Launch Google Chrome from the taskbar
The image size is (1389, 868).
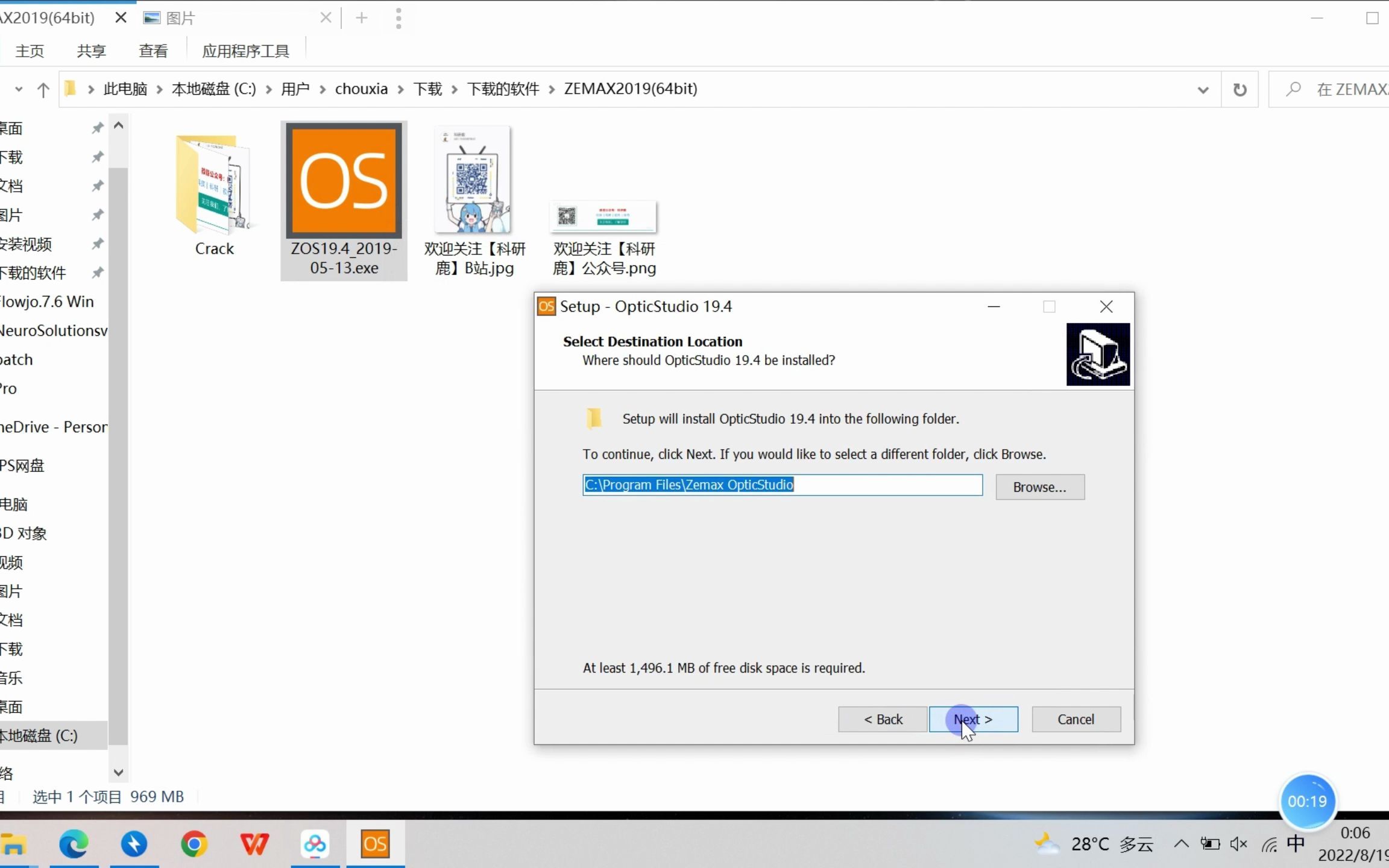pos(194,843)
